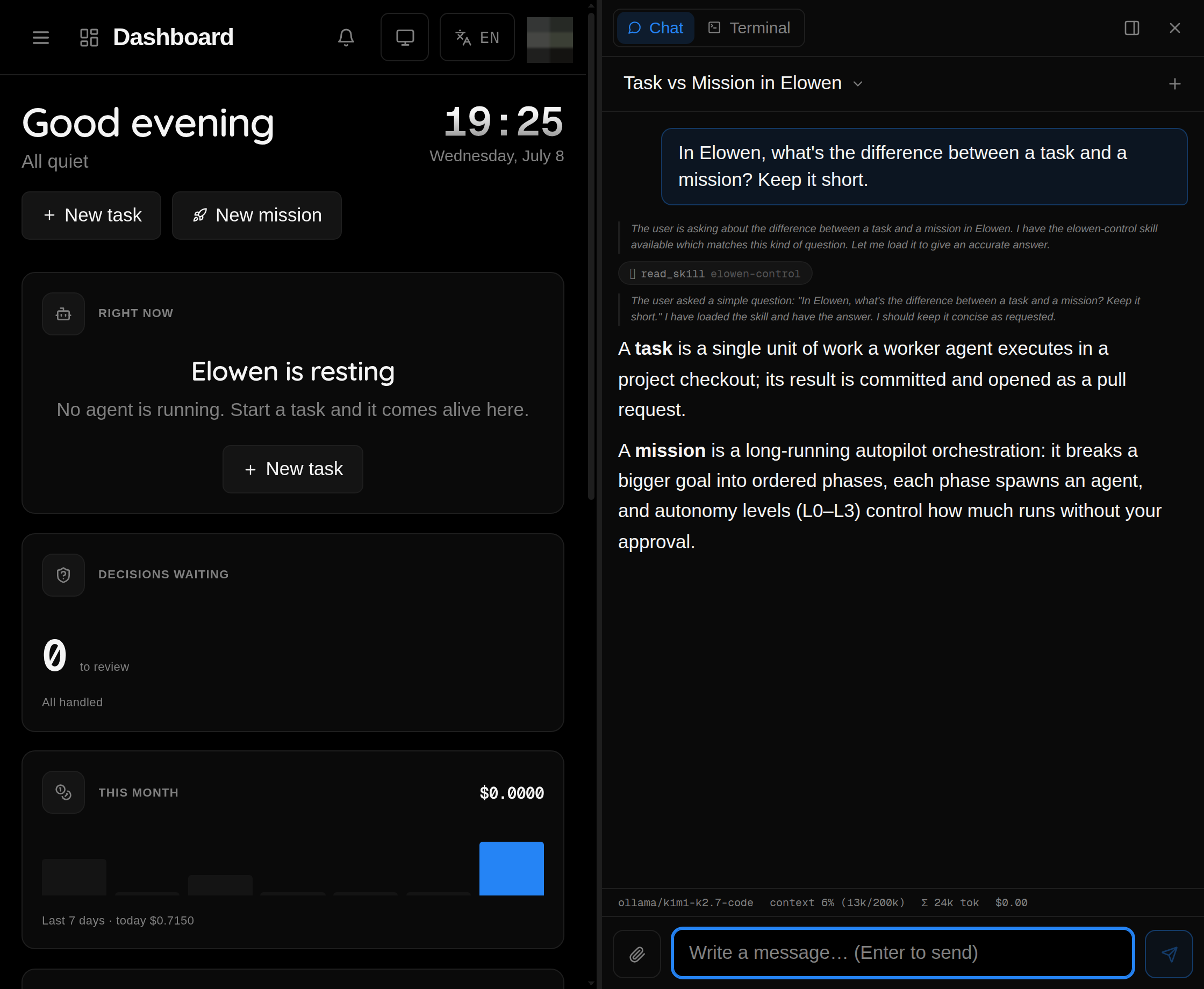
Task: Click the All handled text
Action: (73, 703)
